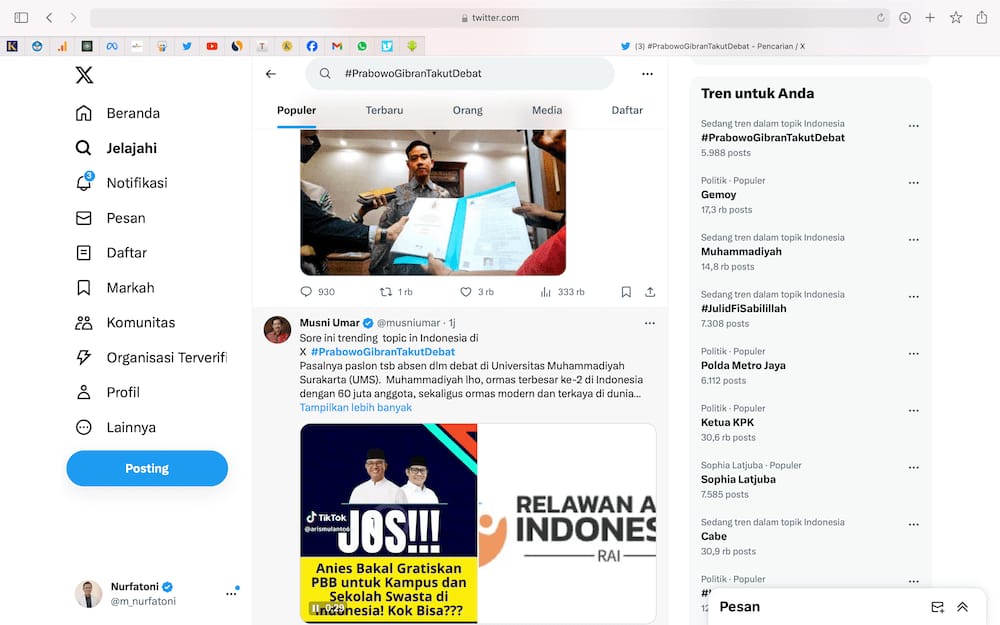Switch to the Orang tab
Image resolution: width=1000 pixels, height=625 pixels.
pyautogui.click(x=467, y=110)
